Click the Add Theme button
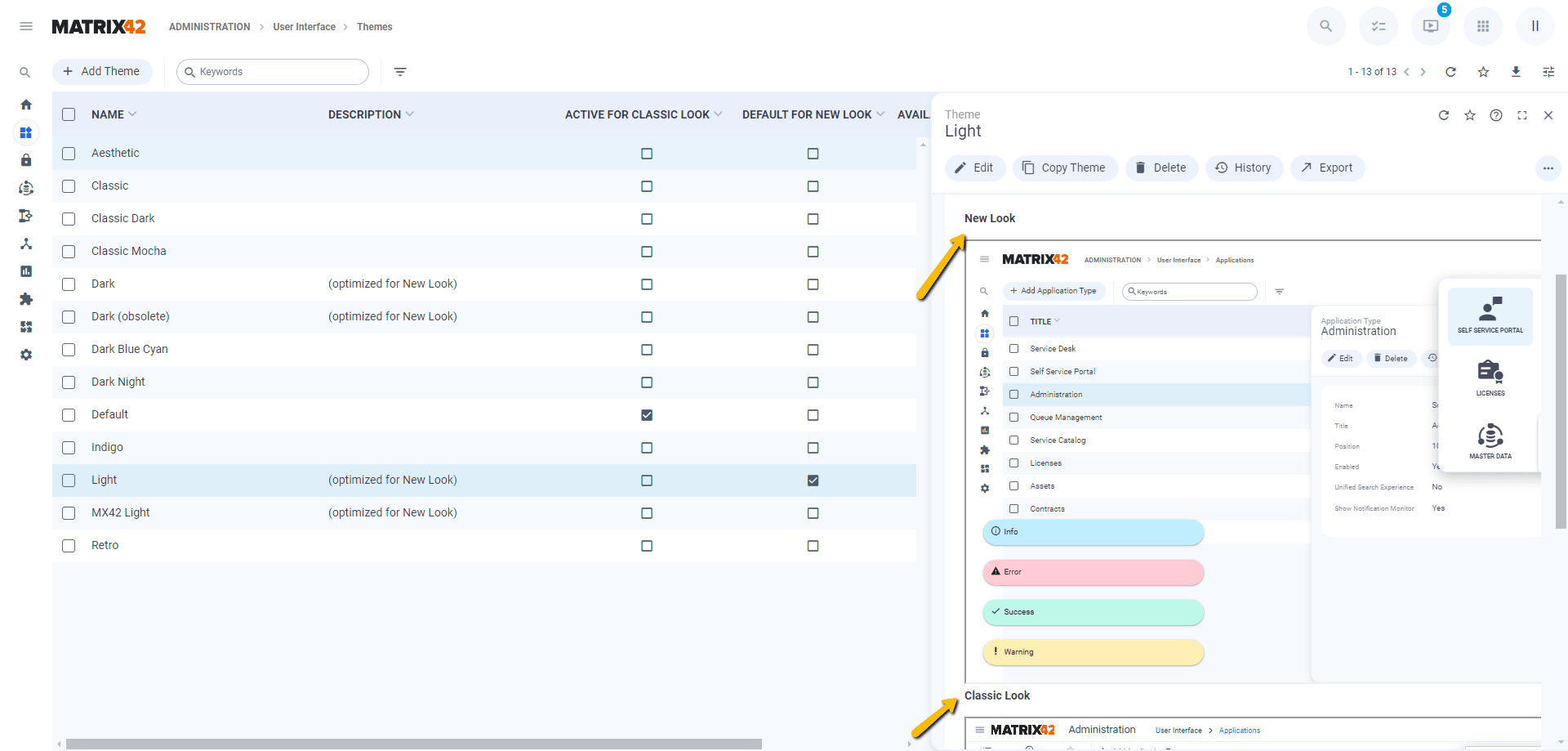This screenshot has width=1568, height=751. (x=102, y=72)
